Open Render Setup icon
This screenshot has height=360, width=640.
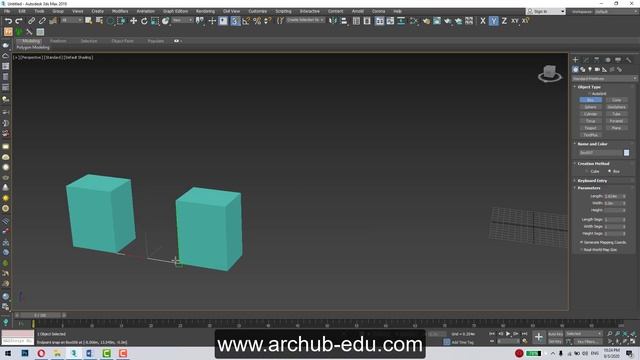point(437,21)
